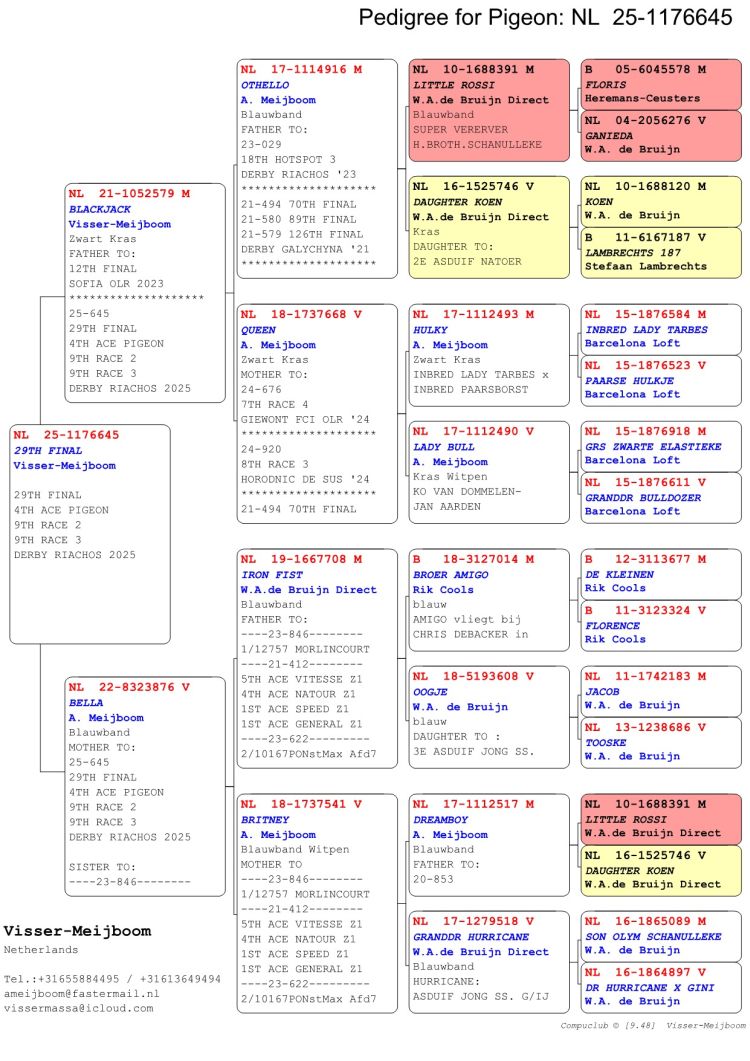Click the GANIEDA ancestor box
This screenshot has width=750, height=1061.
[x=661, y=135]
